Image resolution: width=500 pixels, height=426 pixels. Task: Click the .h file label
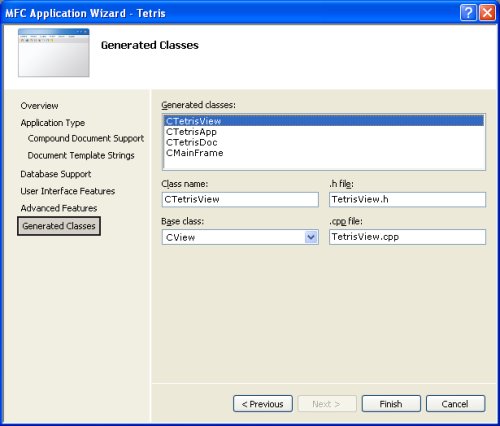click(x=341, y=184)
